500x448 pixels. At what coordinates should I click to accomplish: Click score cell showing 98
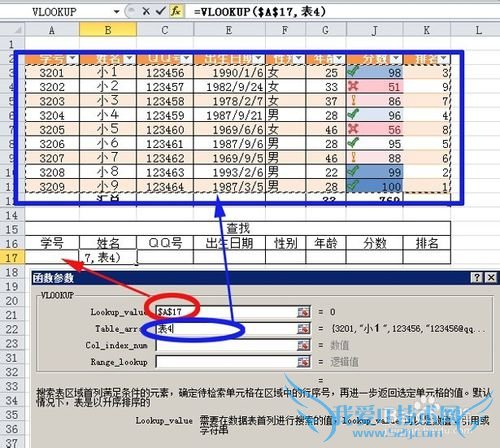pyautogui.click(x=374, y=73)
